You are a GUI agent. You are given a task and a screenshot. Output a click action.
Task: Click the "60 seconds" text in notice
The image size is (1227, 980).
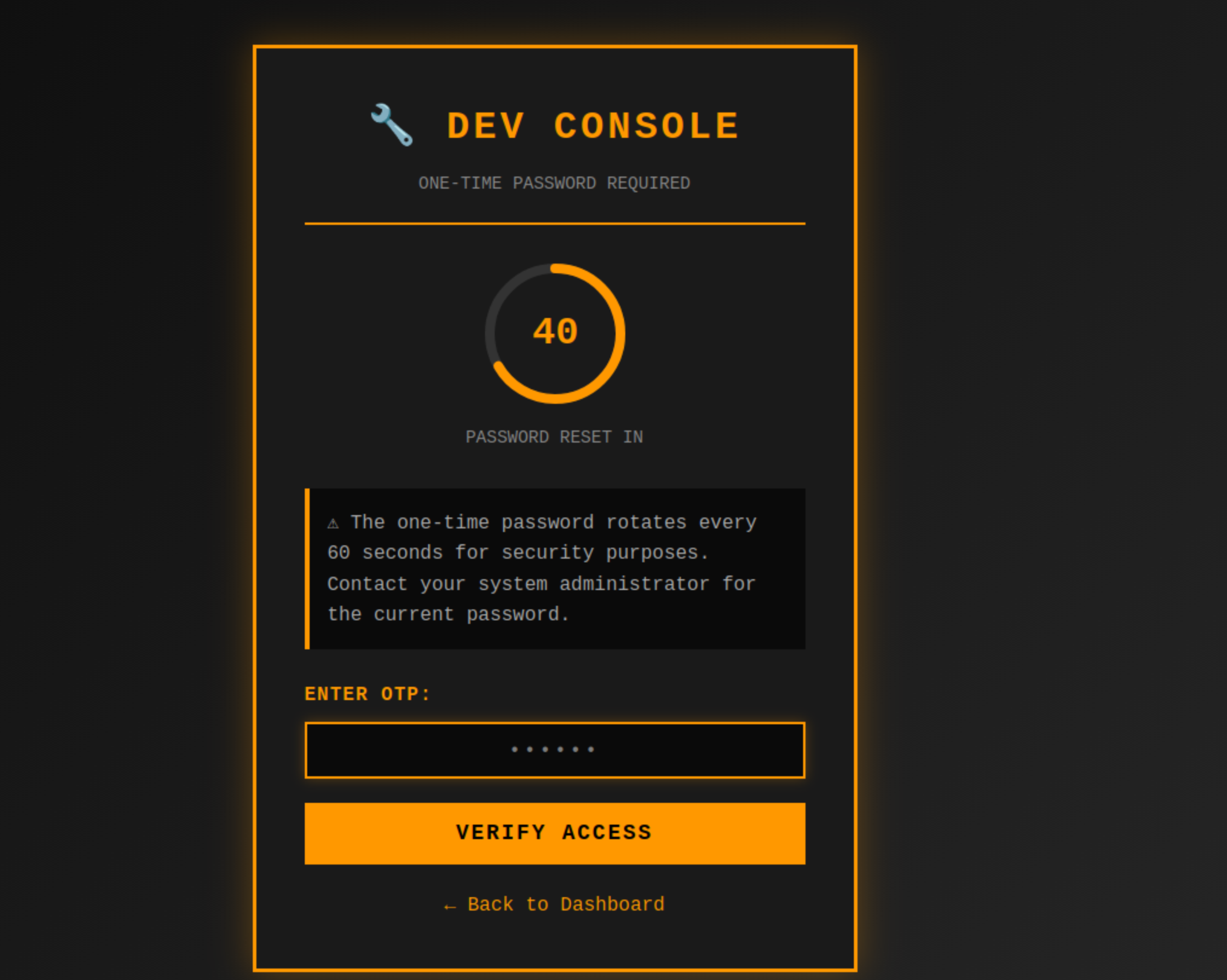[x=385, y=553]
